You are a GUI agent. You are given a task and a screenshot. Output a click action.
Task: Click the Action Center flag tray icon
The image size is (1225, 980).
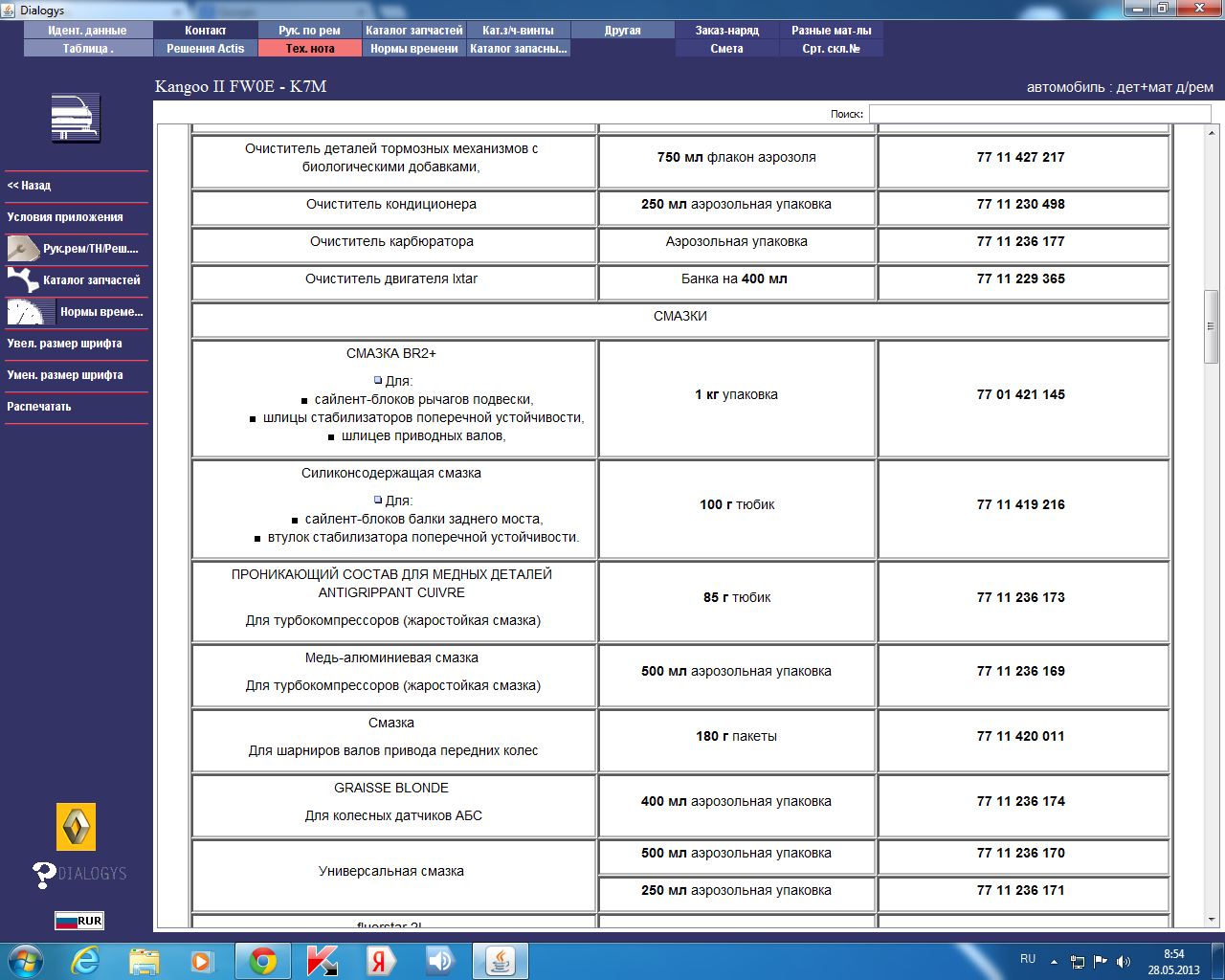tap(1101, 961)
